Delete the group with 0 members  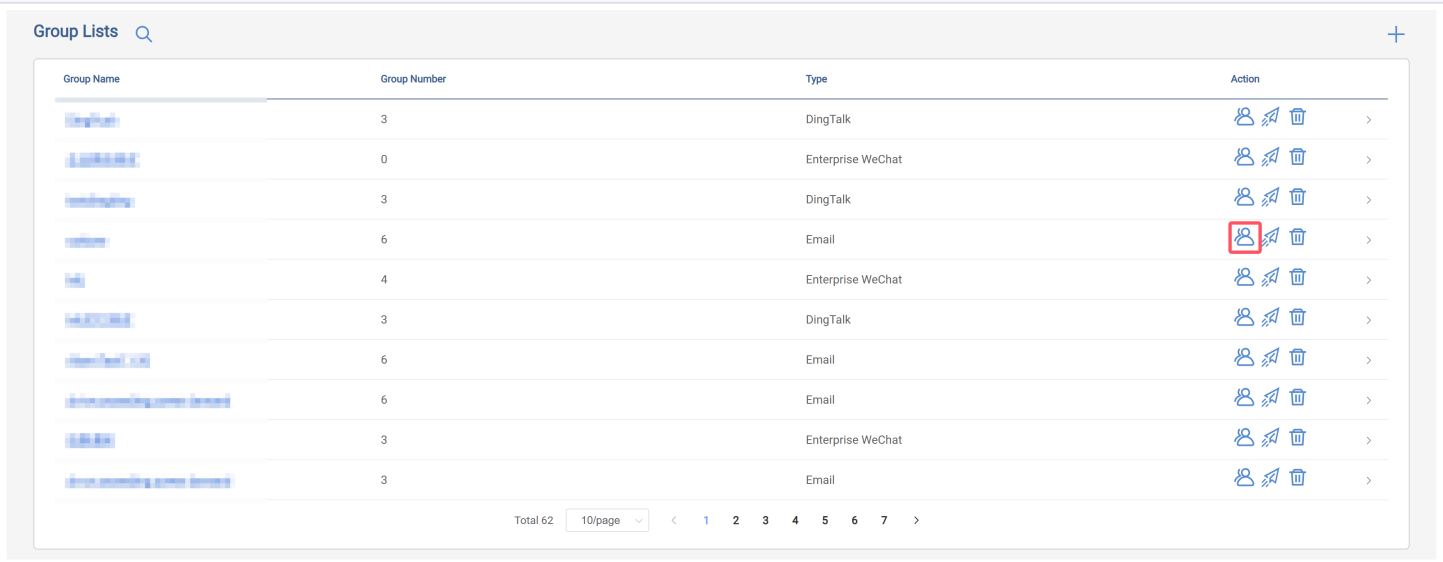[1297, 157]
